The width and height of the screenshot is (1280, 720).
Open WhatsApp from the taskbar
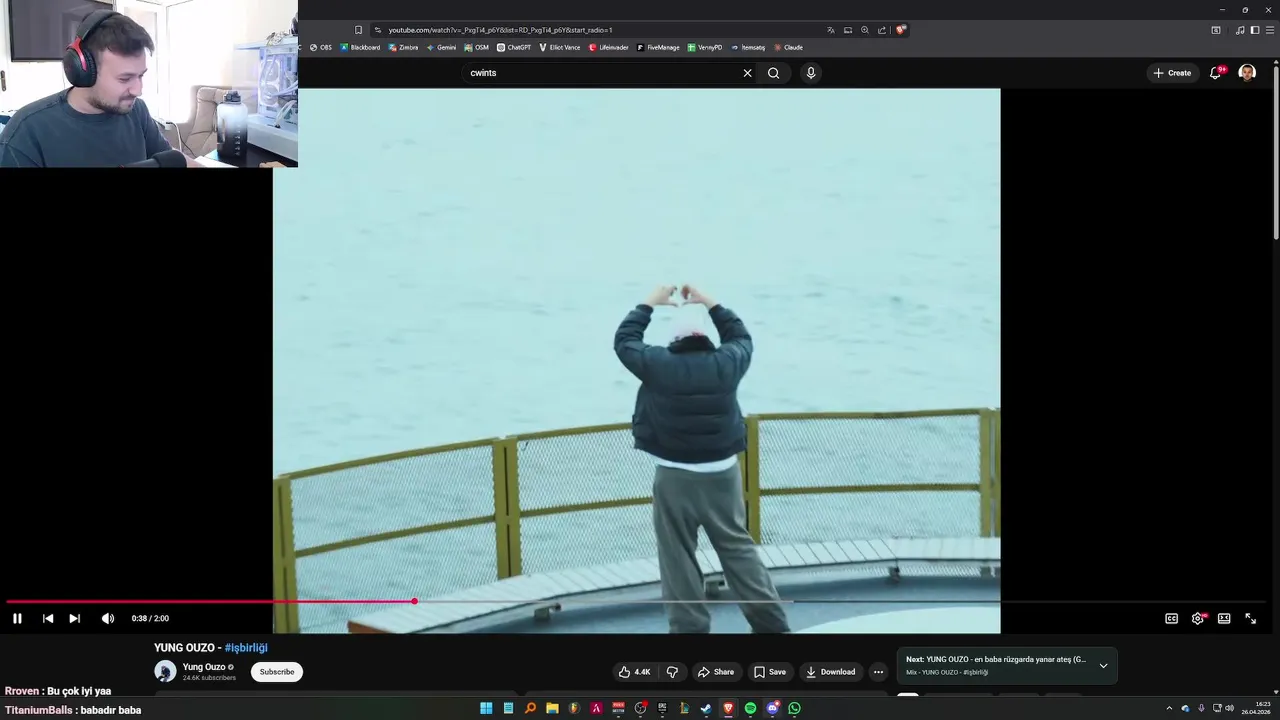tap(794, 708)
